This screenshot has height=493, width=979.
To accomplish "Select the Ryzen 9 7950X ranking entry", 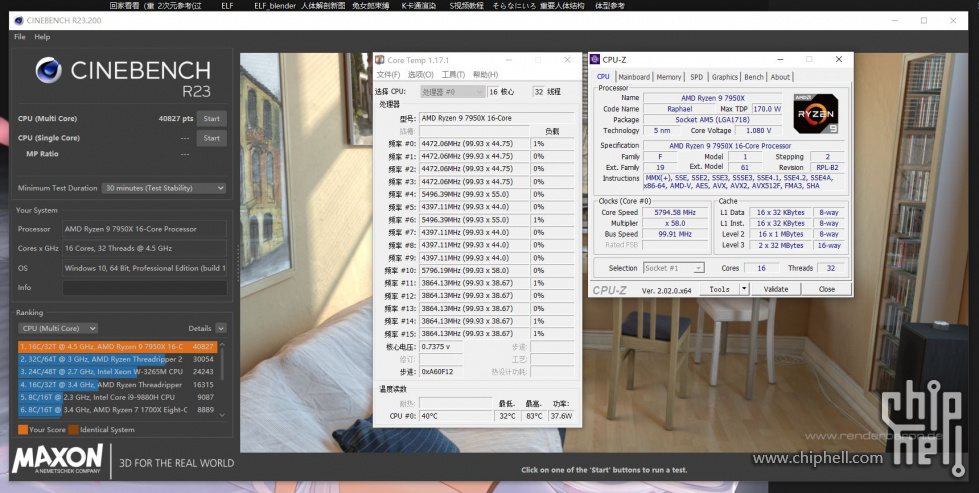I will pos(117,346).
